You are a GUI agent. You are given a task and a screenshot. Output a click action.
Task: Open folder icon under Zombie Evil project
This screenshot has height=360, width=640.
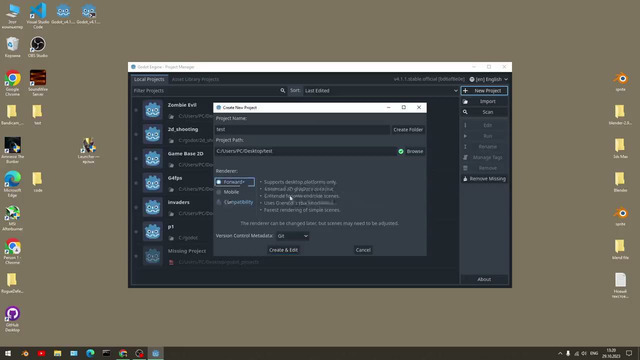tap(171, 116)
